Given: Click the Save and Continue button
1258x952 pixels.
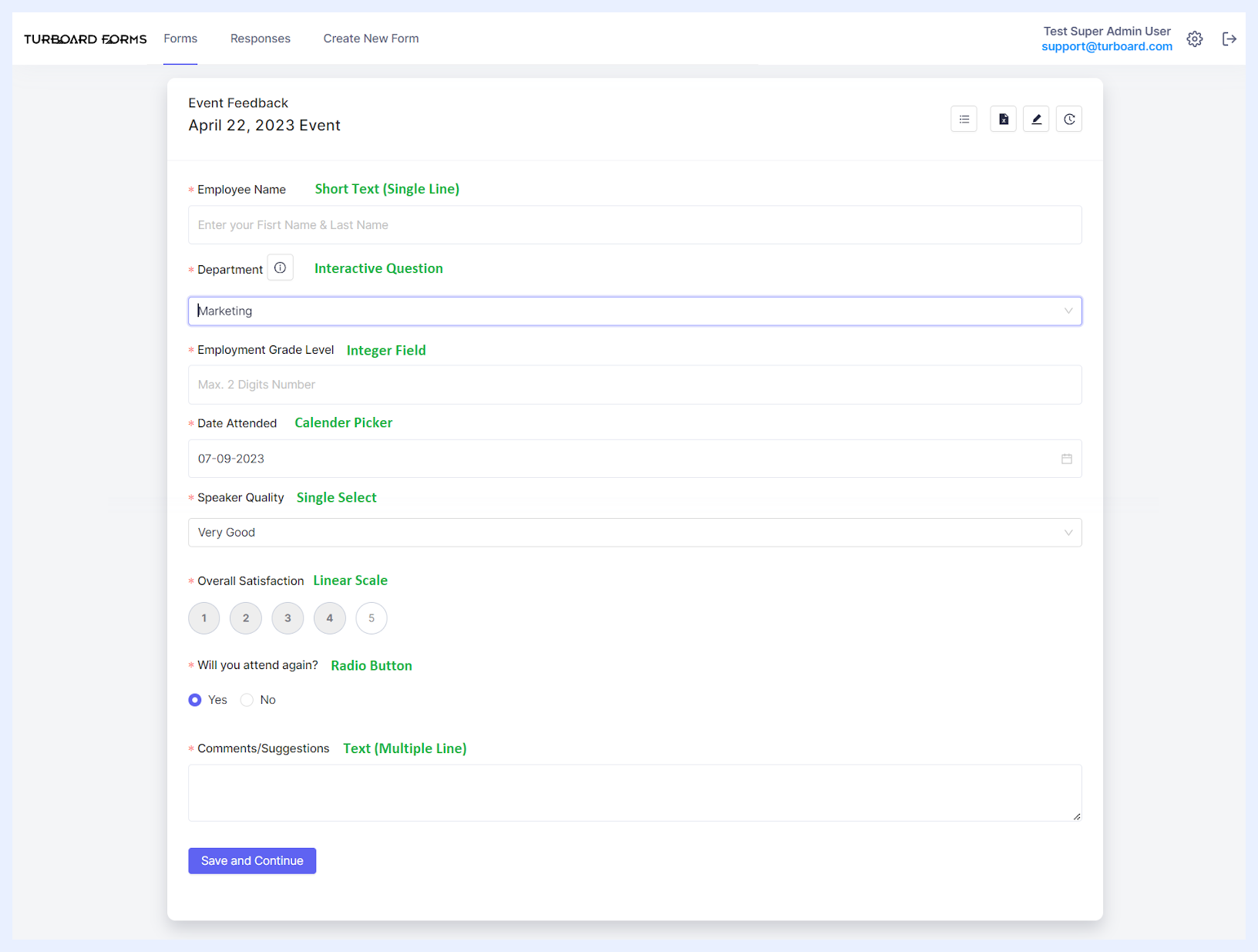Looking at the screenshot, I should pyautogui.click(x=252, y=861).
